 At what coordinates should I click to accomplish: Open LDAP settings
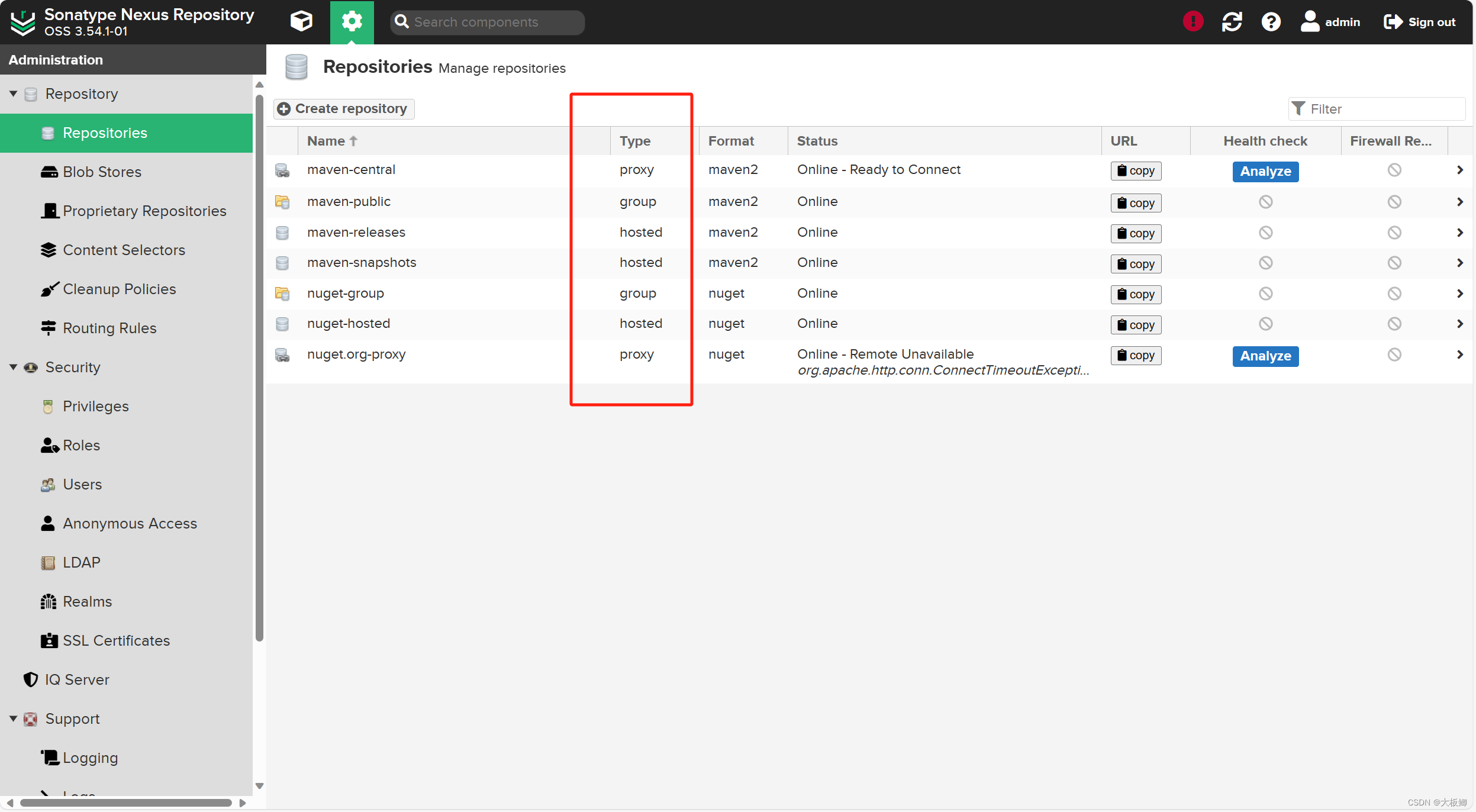126,562
